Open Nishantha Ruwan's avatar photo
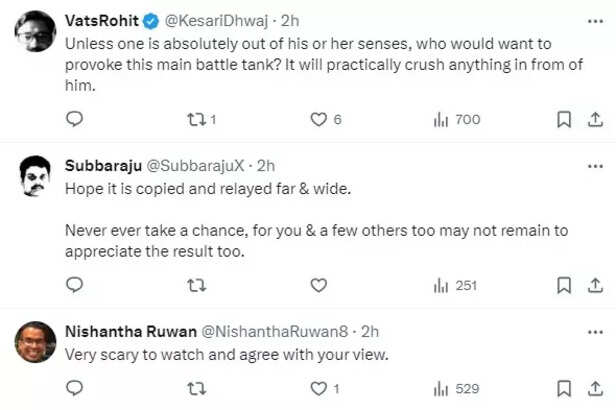 pyautogui.click(x=35, y=342)
